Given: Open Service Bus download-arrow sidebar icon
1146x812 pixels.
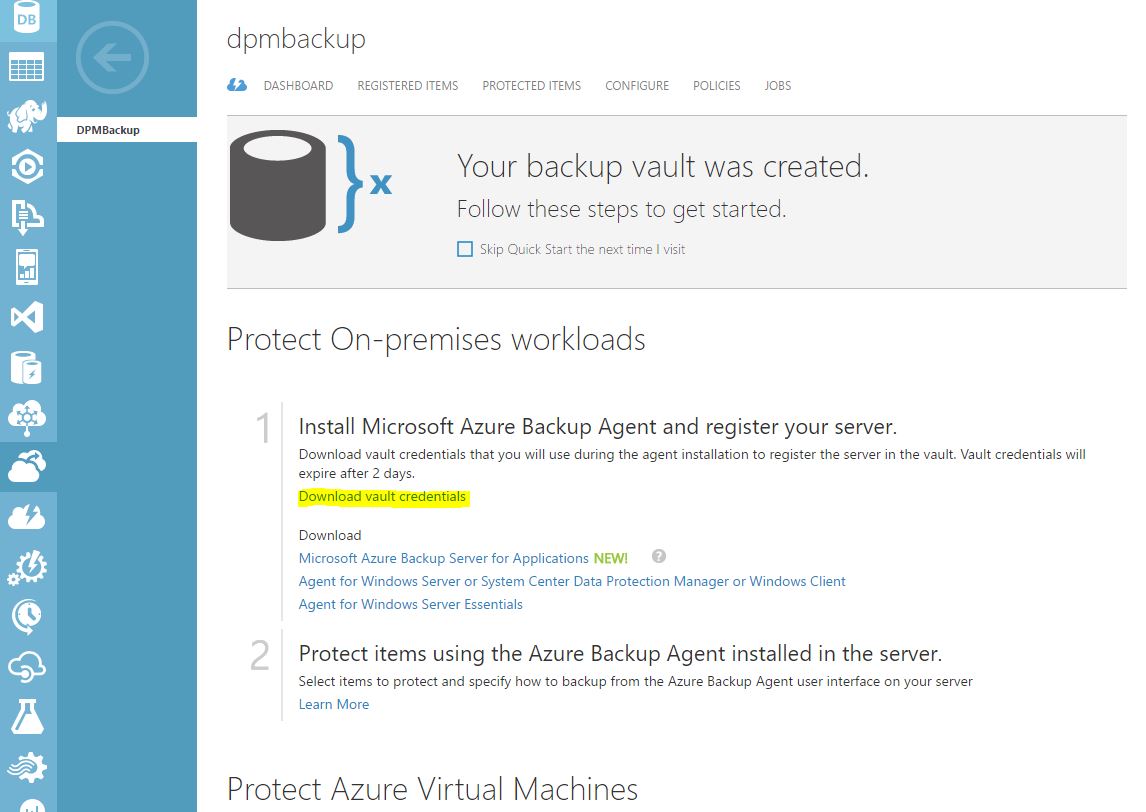Looking at the screenshot, I should click(27, 217).
